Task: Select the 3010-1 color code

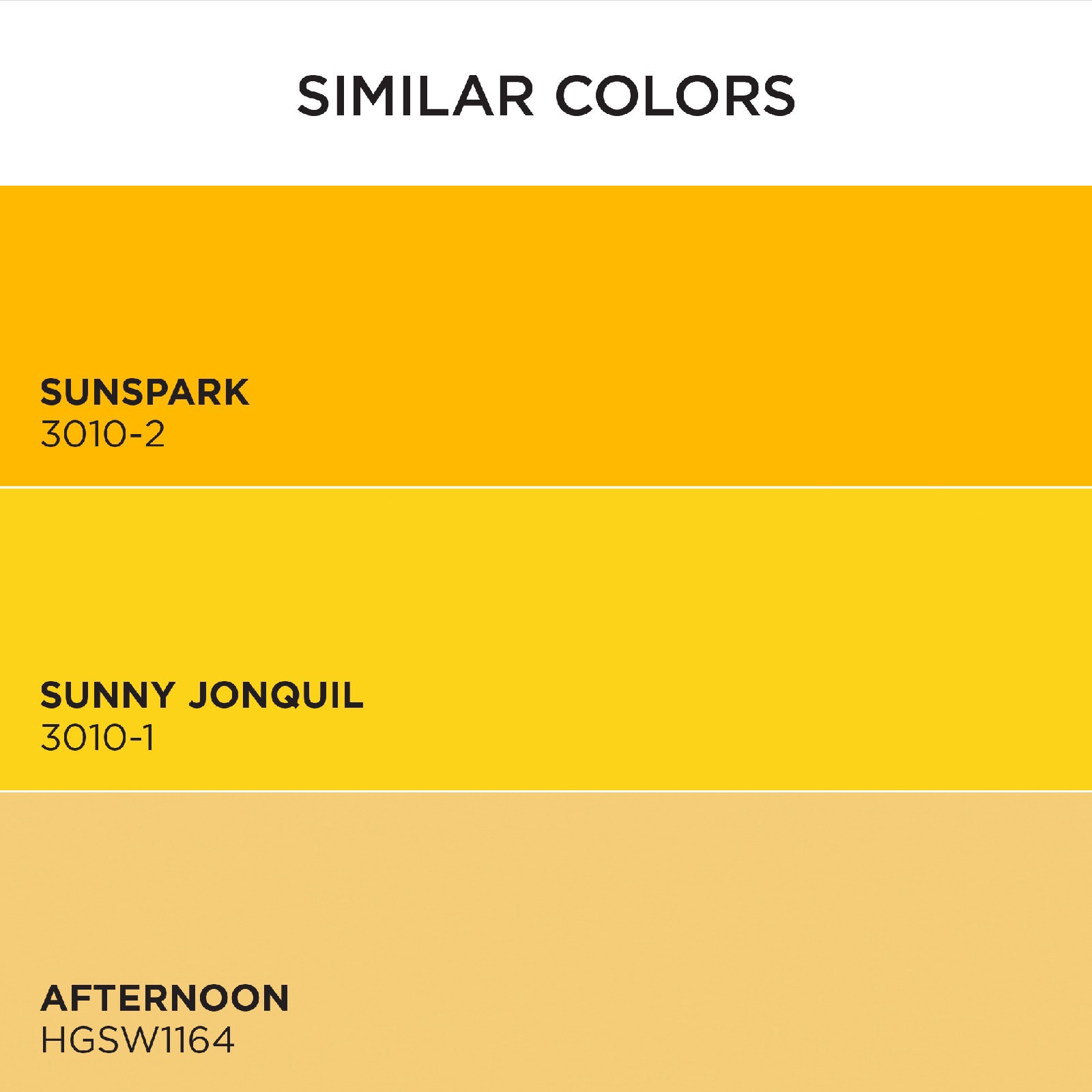Action: (98, 738)
